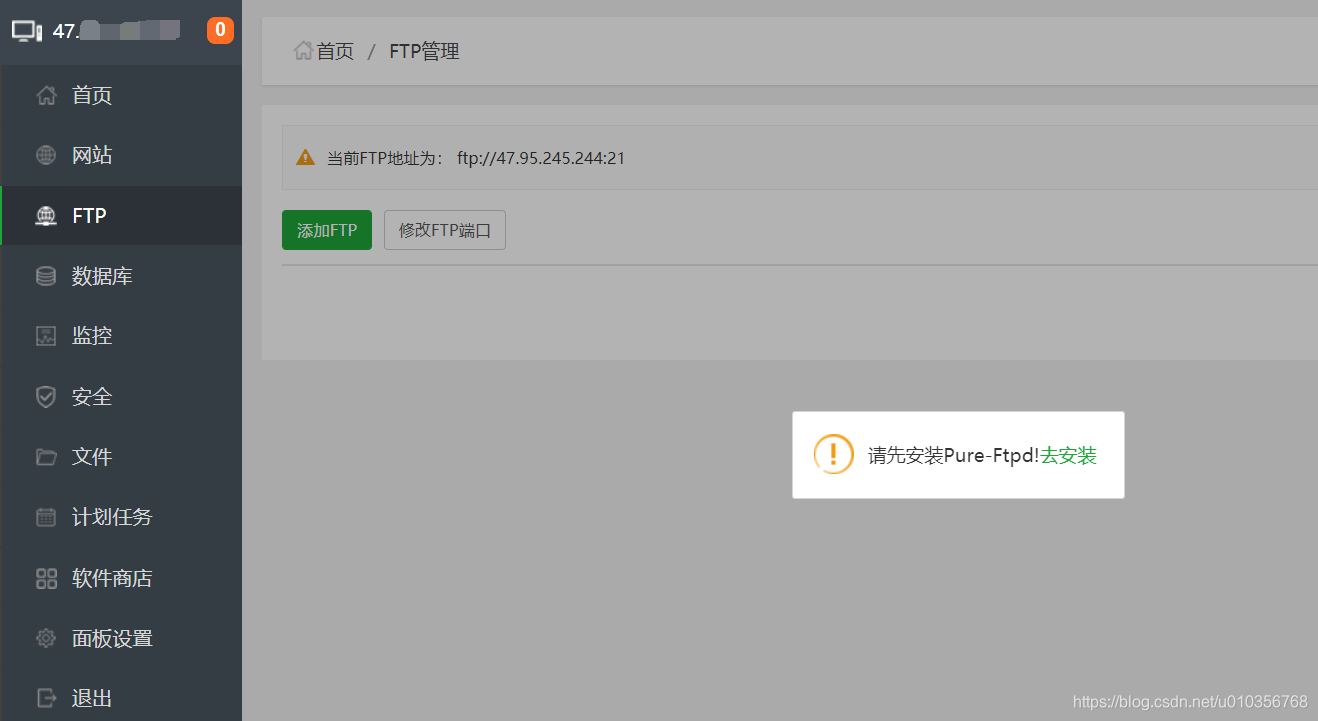This screenshot has width=1318, height=721.
Task: Click the orange notification badge showing 0
Action: [x=220, y=30]
